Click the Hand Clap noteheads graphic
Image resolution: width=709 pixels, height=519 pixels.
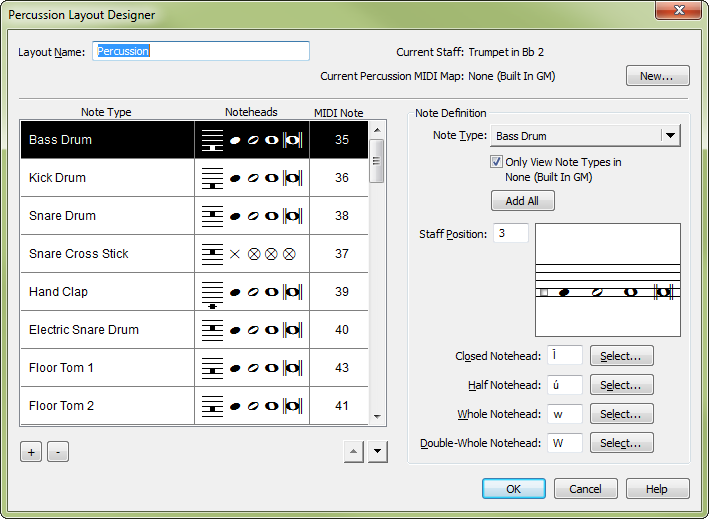pos(251,292)
